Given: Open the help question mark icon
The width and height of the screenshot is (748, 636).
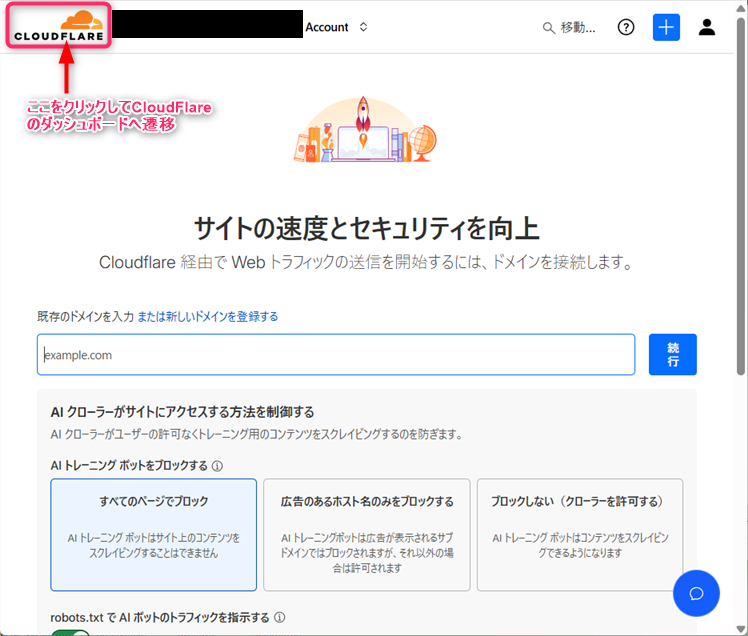Looking at the screenshot, I should (x=626, y=28).
